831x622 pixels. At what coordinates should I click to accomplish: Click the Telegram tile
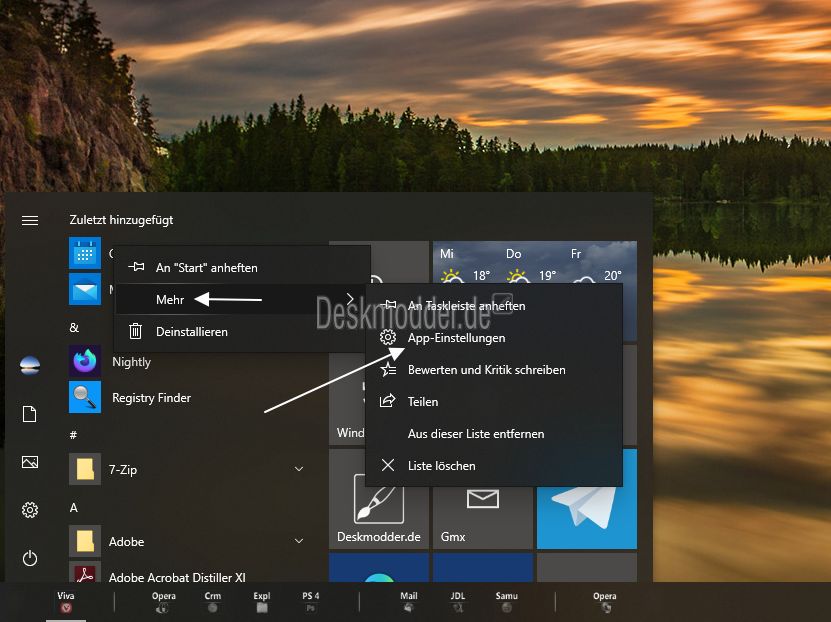(586, 499)
